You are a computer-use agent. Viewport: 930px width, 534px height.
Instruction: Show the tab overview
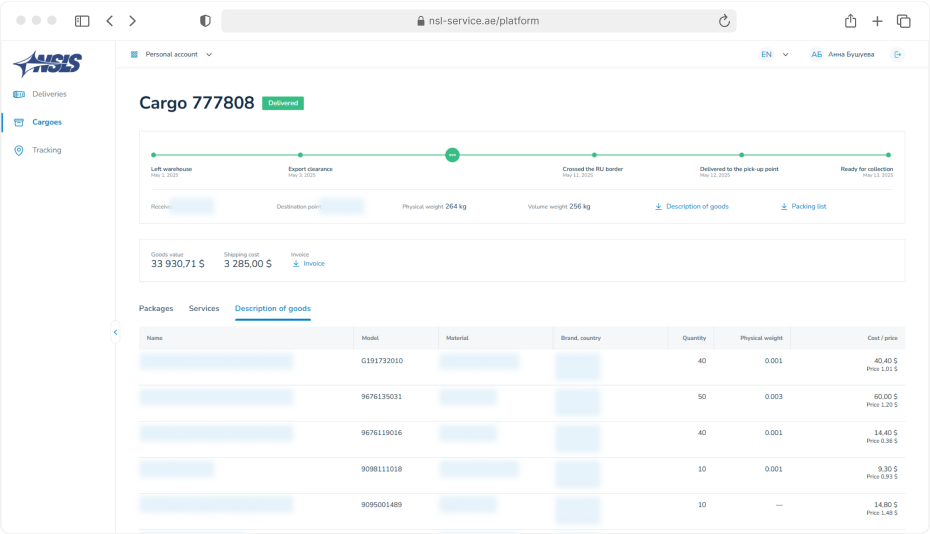pos(903,21)
